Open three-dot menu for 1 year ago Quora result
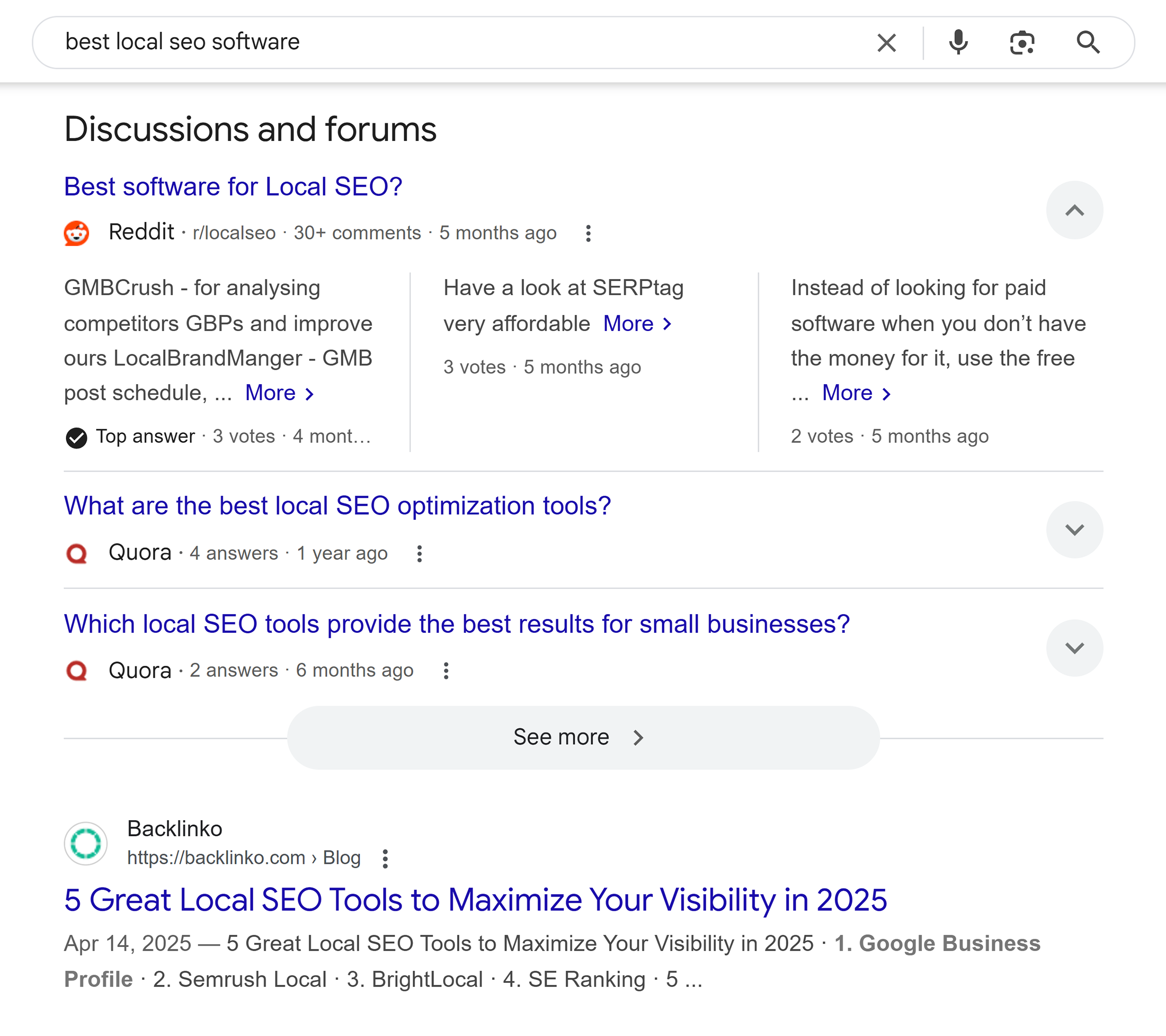Image resolution: width=1166 pixels, height=1036 pixels. (x=419, y=553)
